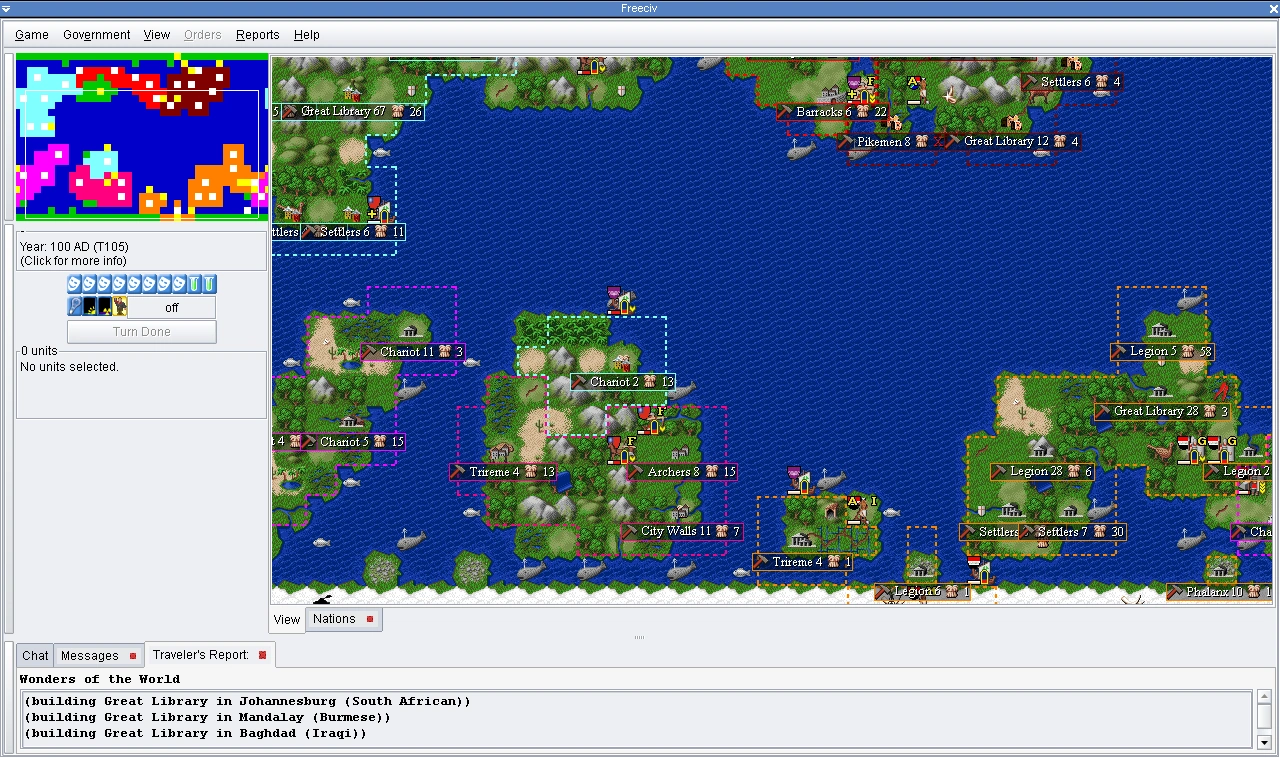Screen dimensions: 1280x758
Task: Open the Reports menu
Action: tap(258, 34)
